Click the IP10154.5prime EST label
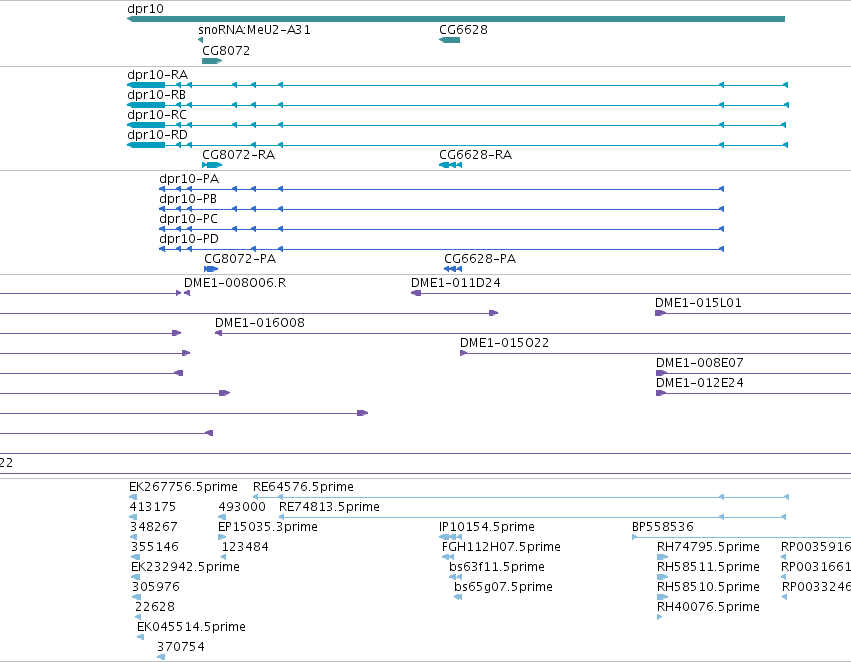 tap(487, 527)
